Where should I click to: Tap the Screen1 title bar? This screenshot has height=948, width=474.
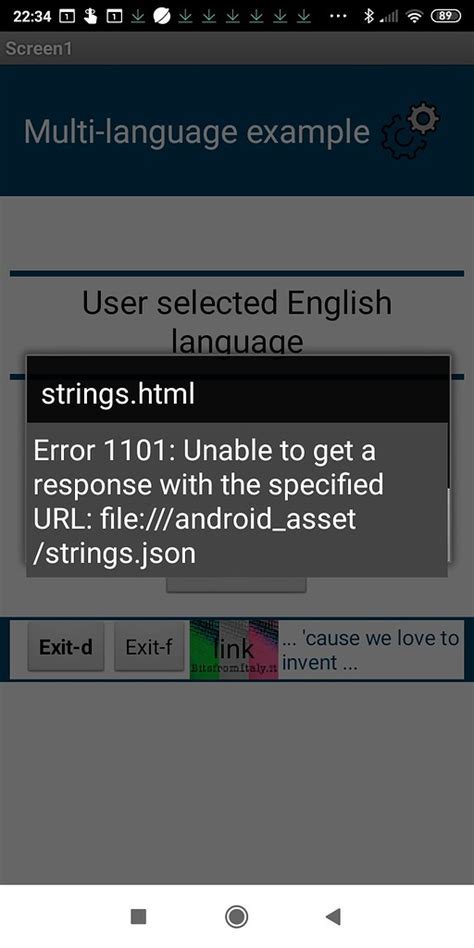click(x=237, y=48)
